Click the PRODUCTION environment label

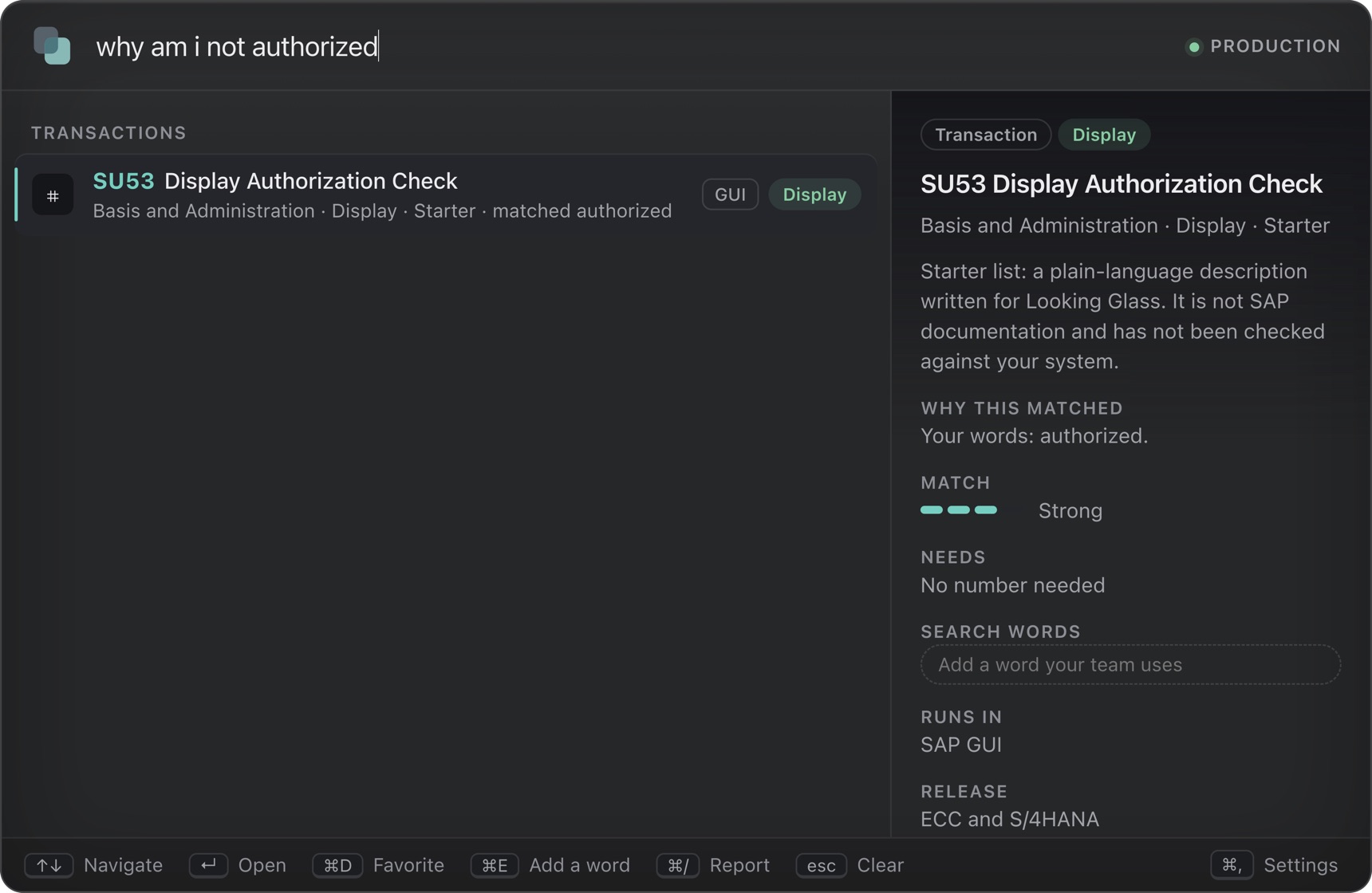coord(1275,46)
